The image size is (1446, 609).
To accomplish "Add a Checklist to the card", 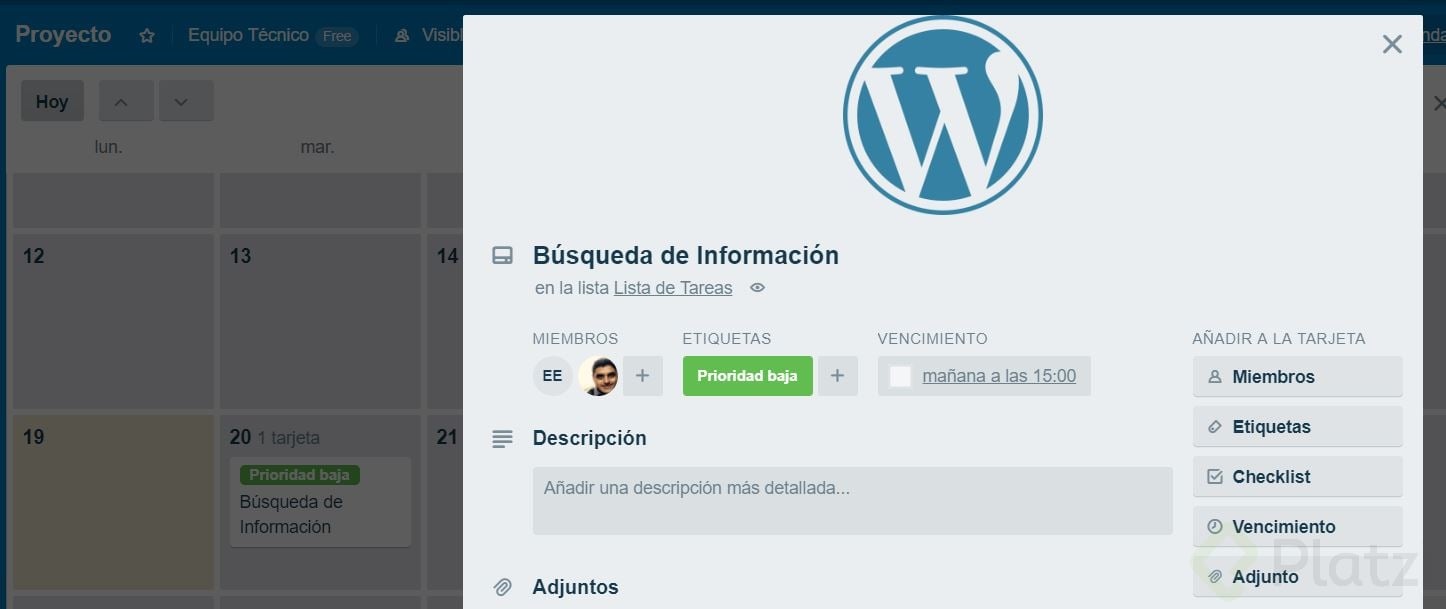I will coord(1298,477).
